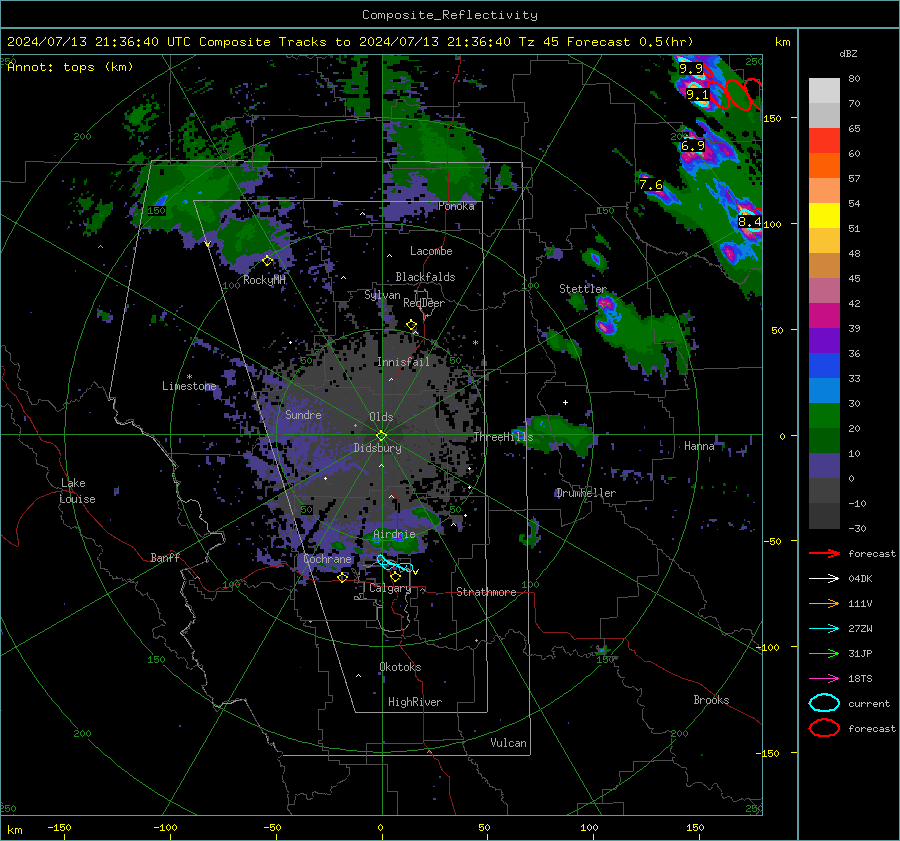Click the Okotoks city label
The height and width of the screenshot is (841, 900).
(400, 667)
